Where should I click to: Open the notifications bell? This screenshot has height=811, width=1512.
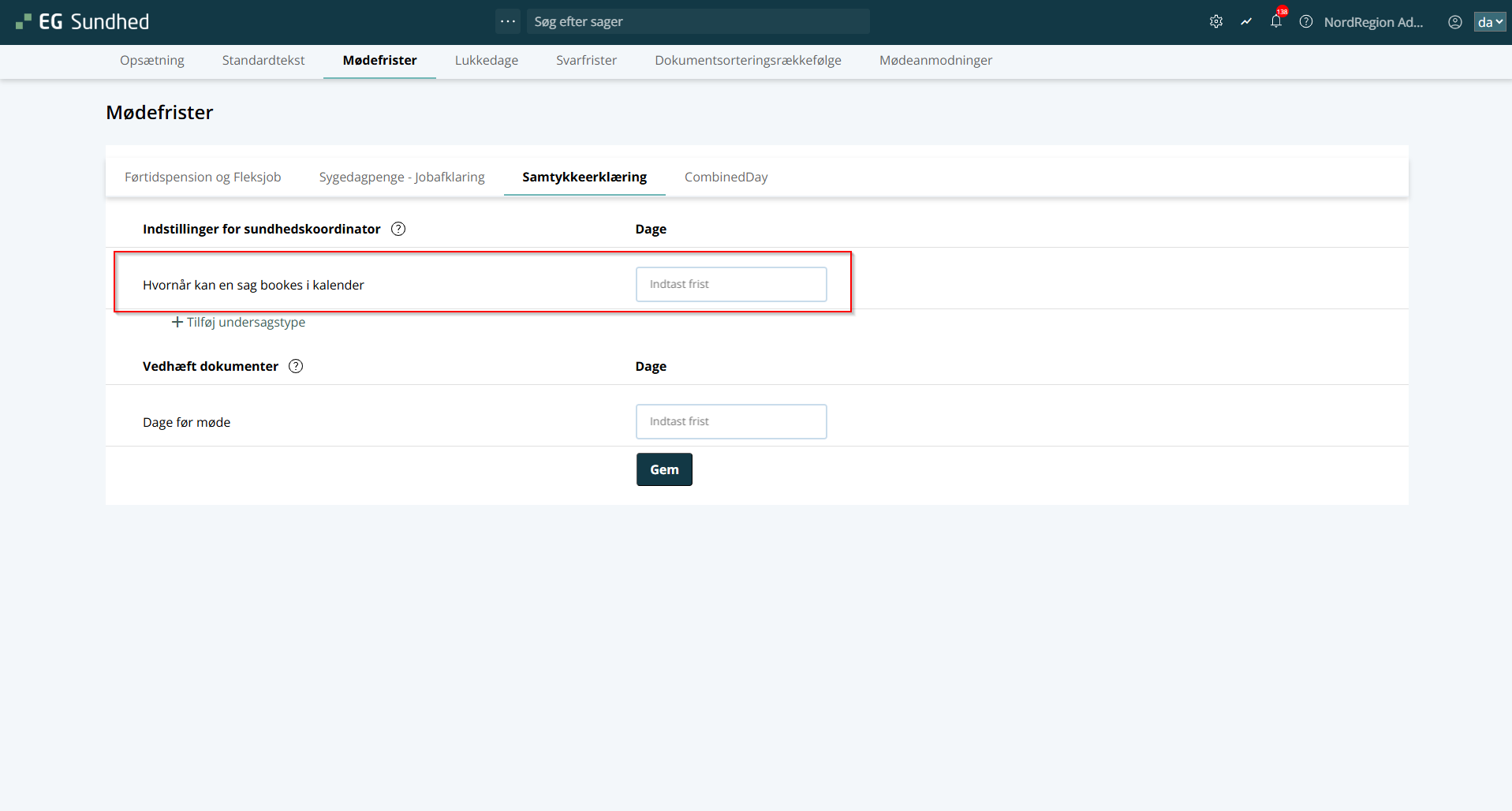pos(1275,22)
